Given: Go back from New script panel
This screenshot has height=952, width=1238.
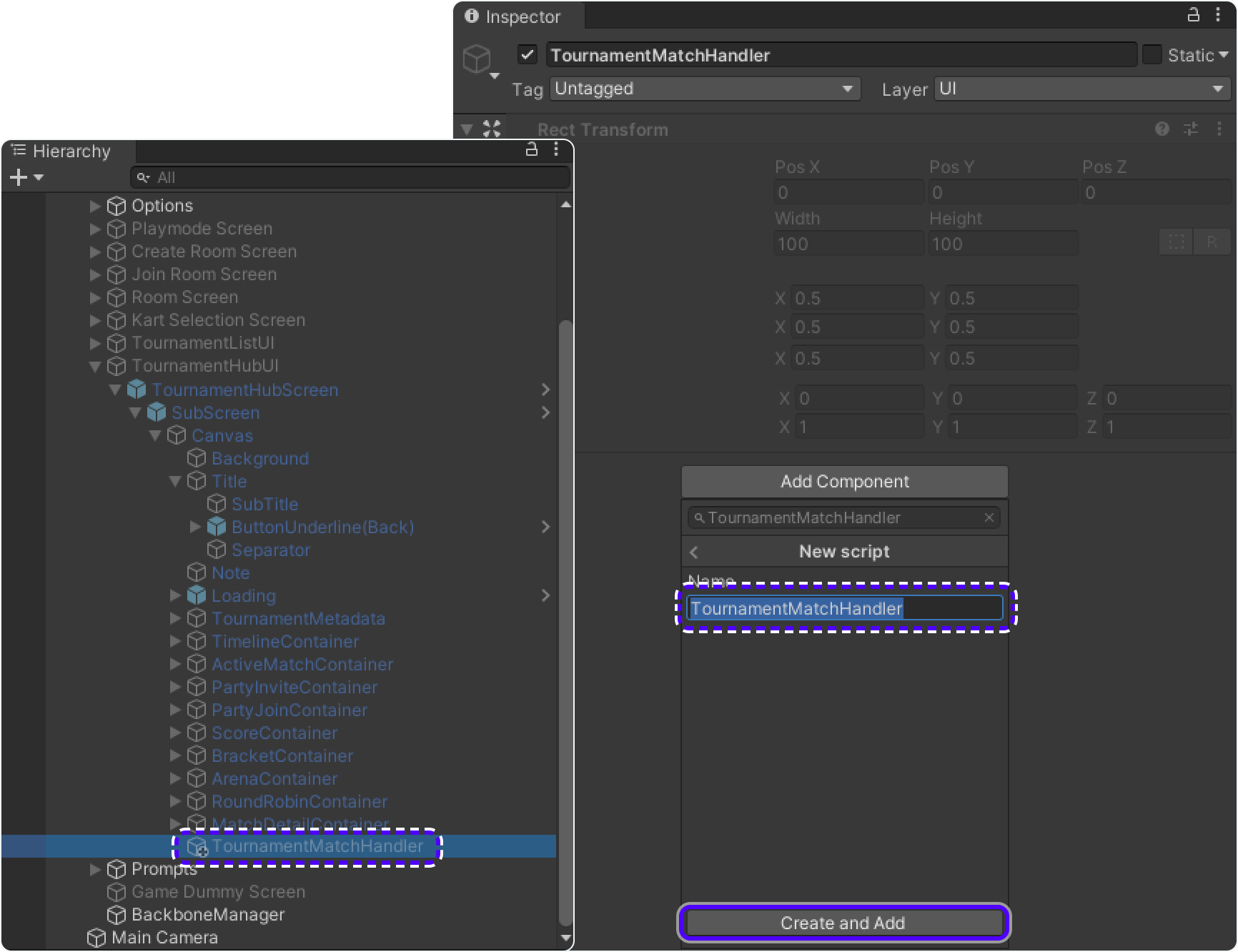Looking at the screenshot, I should [694, 552].
